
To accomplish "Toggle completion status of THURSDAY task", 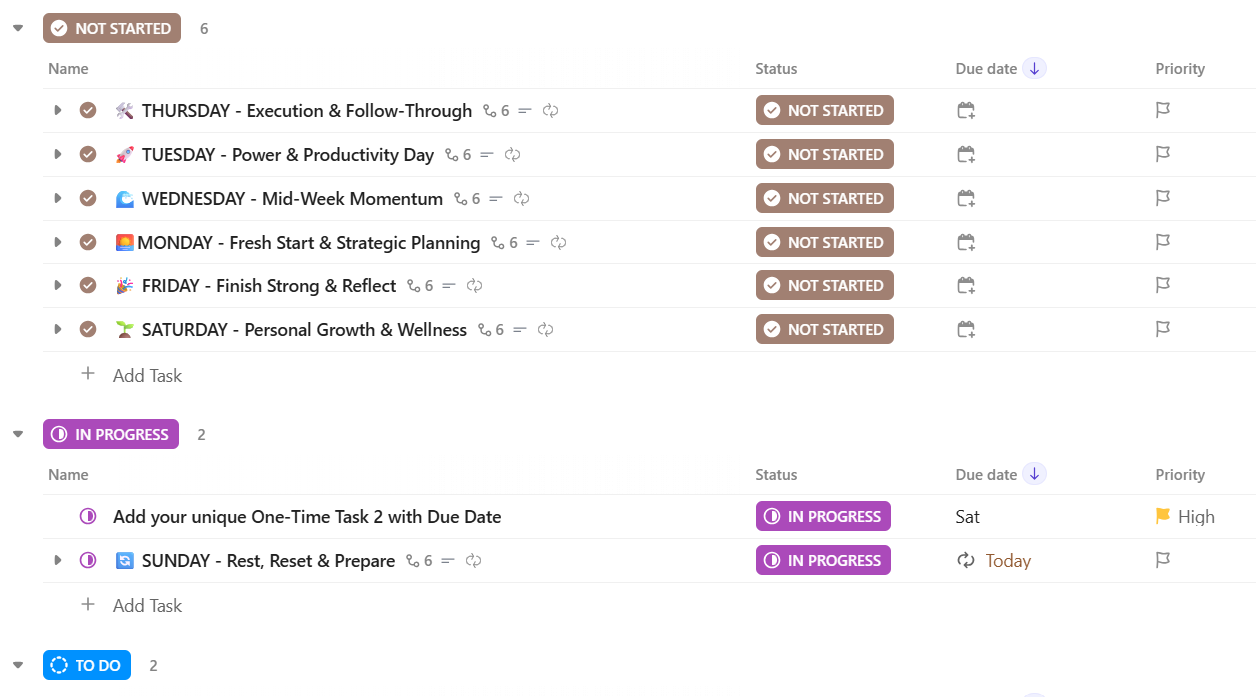I will [88, 110].
